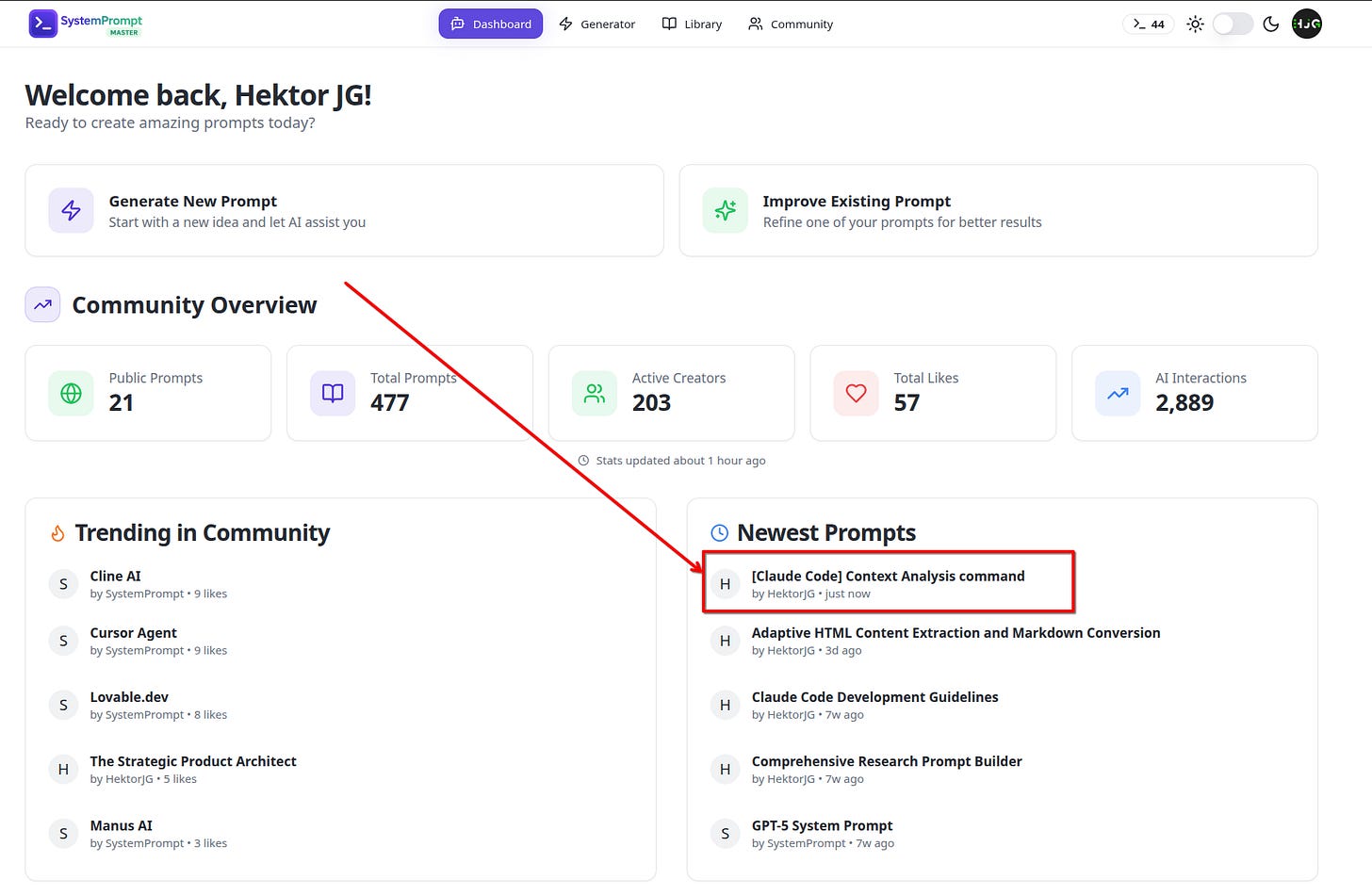1372x895 pixels.
Task: Open the Manus AI trending prompt
Action: pos(340,833)
